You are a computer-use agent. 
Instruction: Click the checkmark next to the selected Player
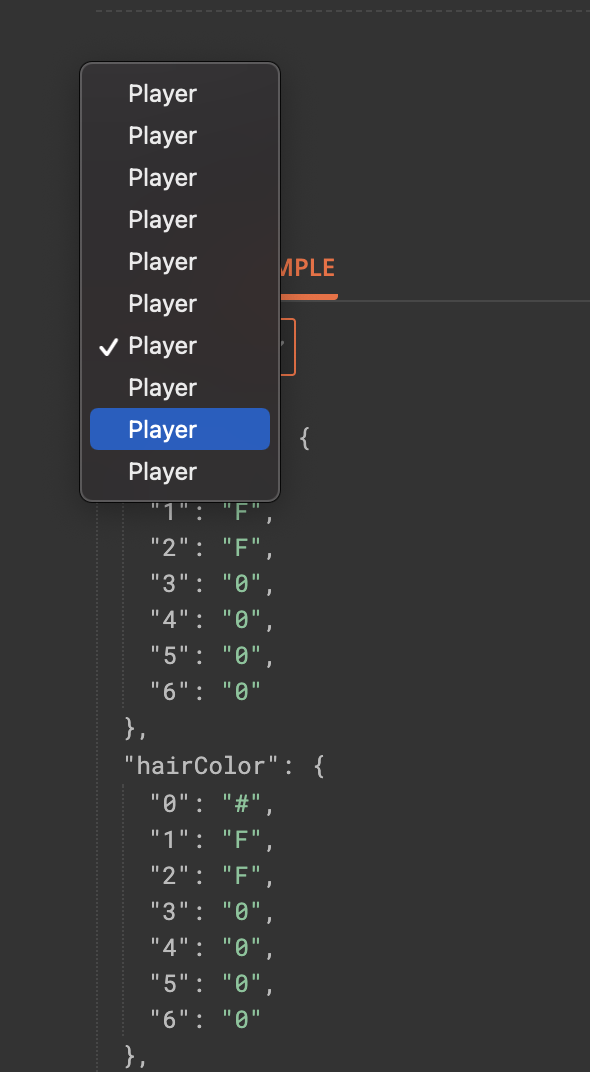[x=107, y=345]
